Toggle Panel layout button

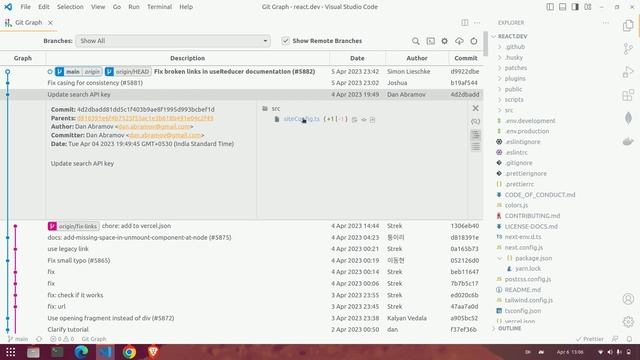click(562, 7)
